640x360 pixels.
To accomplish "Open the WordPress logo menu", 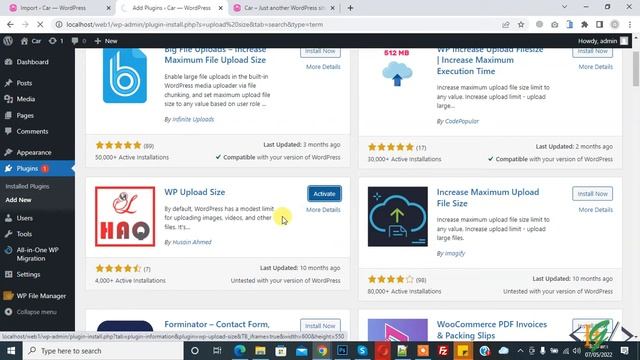I will (x=8, y=41).
